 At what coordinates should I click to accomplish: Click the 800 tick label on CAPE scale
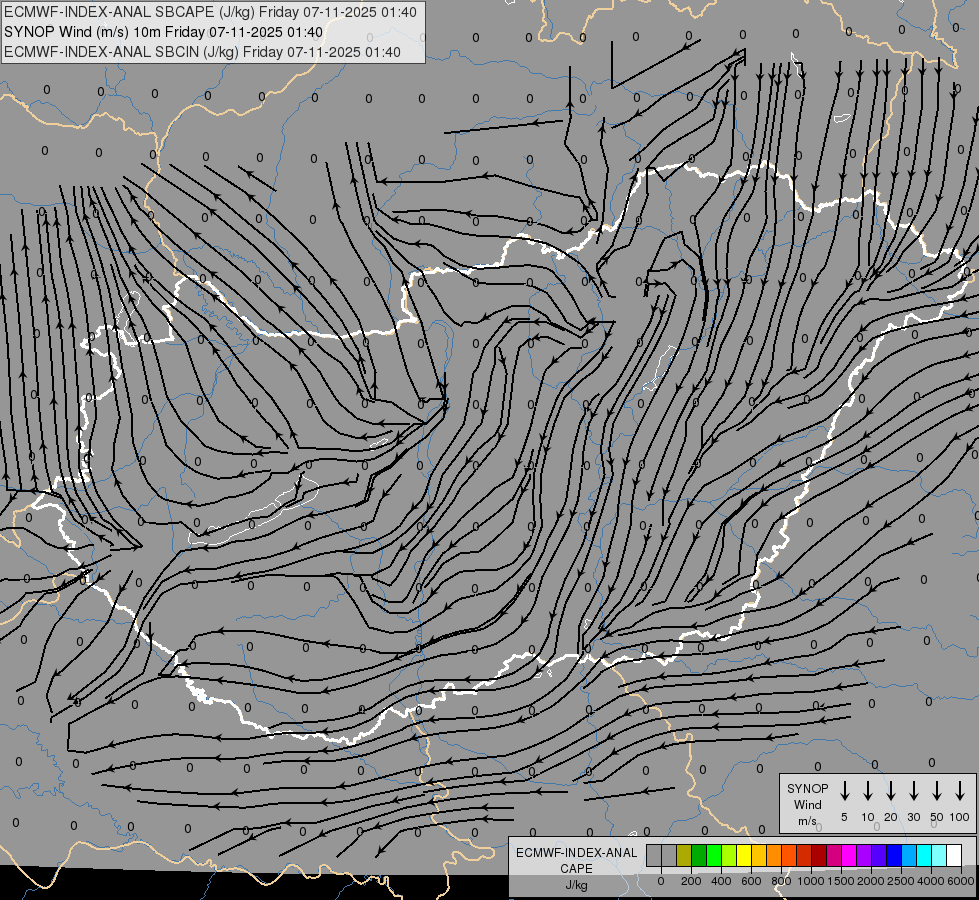(781, 881)
